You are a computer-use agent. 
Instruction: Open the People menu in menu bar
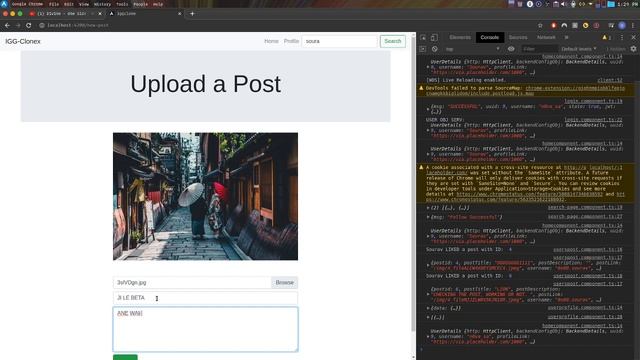[x=140, y=4]
